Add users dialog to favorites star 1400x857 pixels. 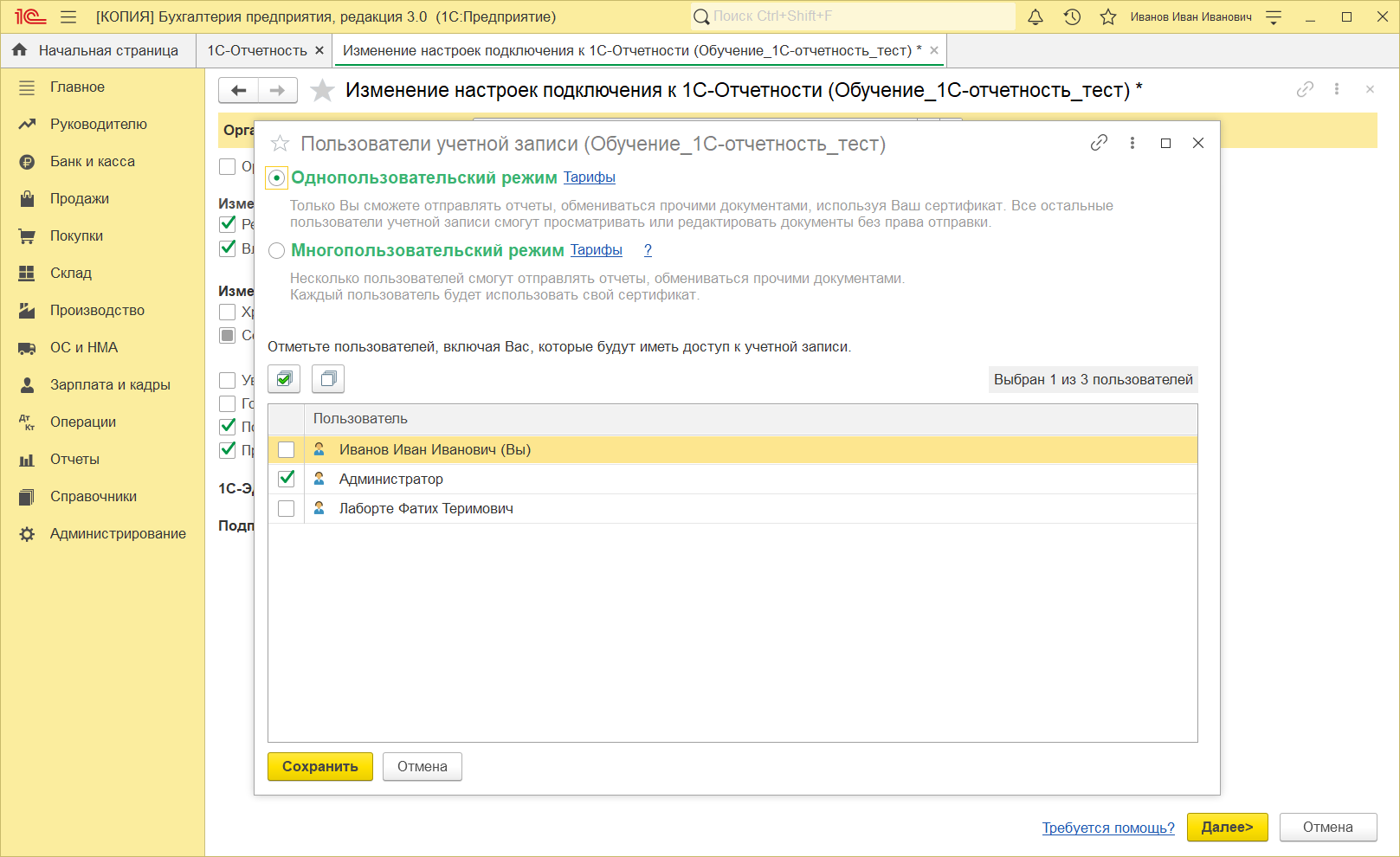point(280,144)
